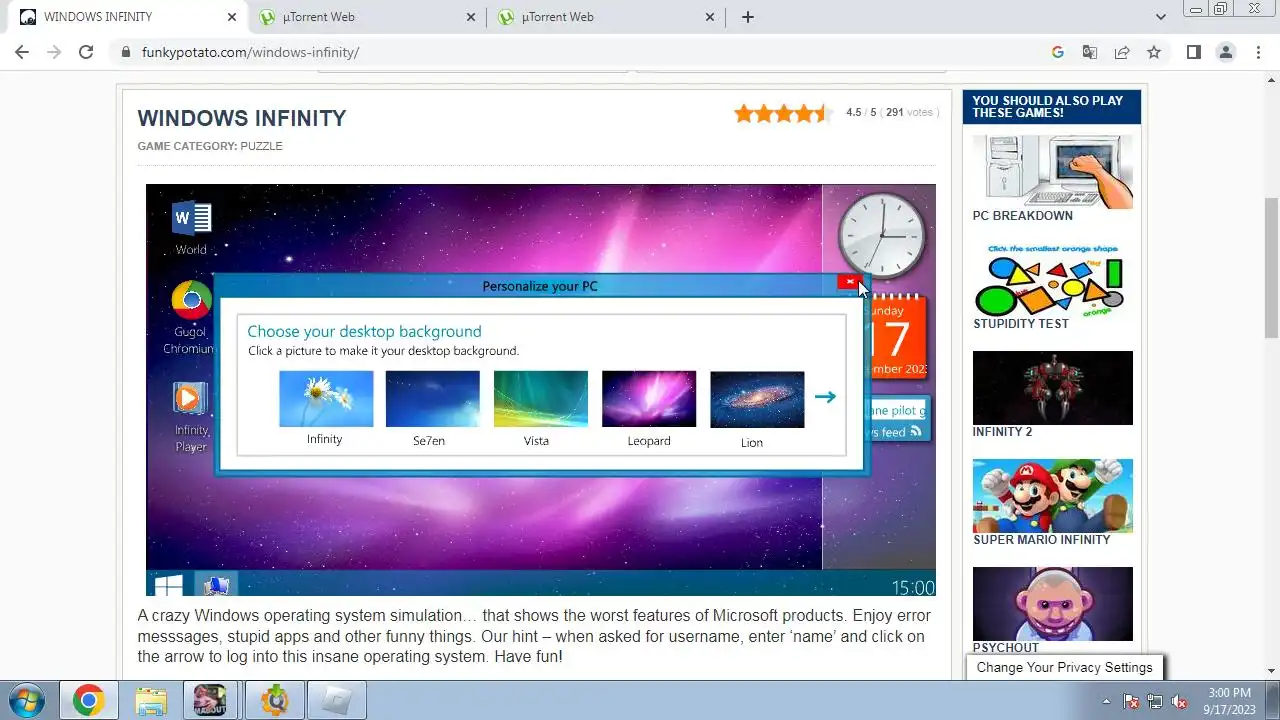Image resolution: width=1280 pixels, height=720 pixels.
Task: Open PC Breakdown game thumbnail
Action: 1052,172
